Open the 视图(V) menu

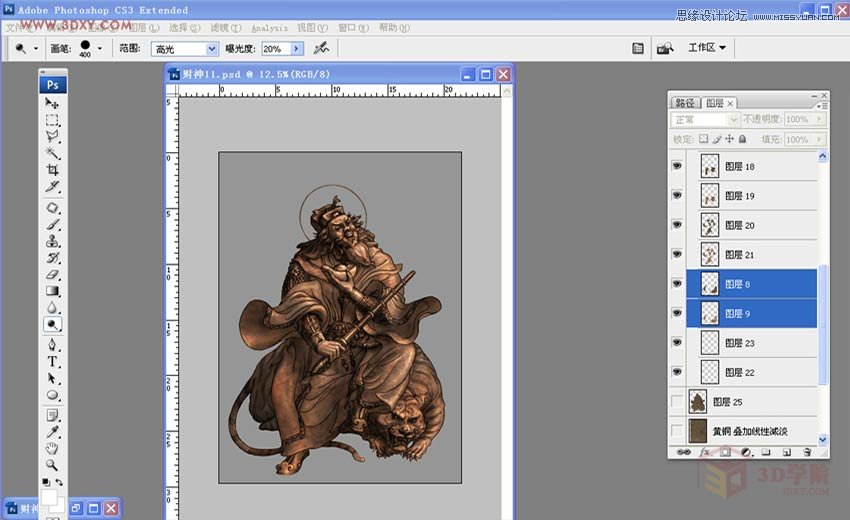point(312,28)
